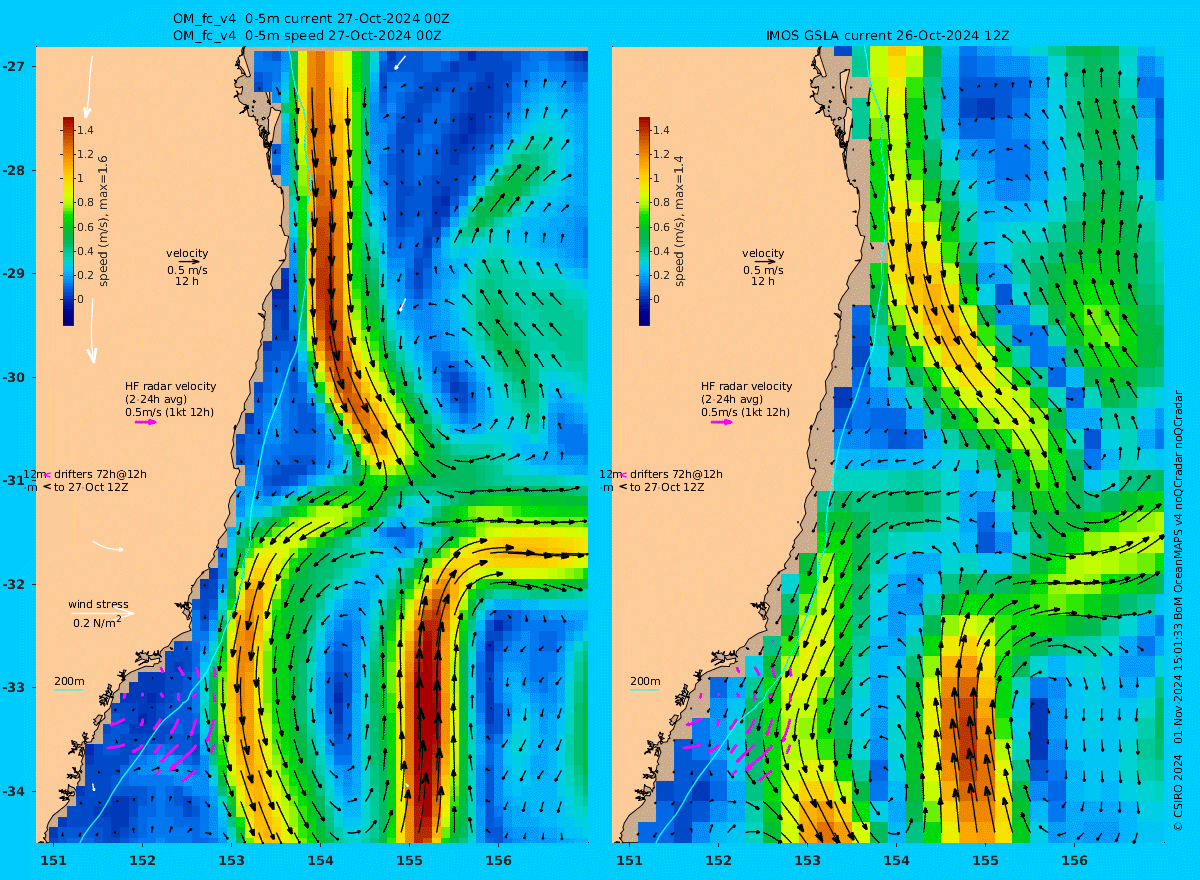Viewport: 1200px width, 880px height.
Task: Click the left map 'drifters 72h@12h' label
Action: click(x=98, y=474)
